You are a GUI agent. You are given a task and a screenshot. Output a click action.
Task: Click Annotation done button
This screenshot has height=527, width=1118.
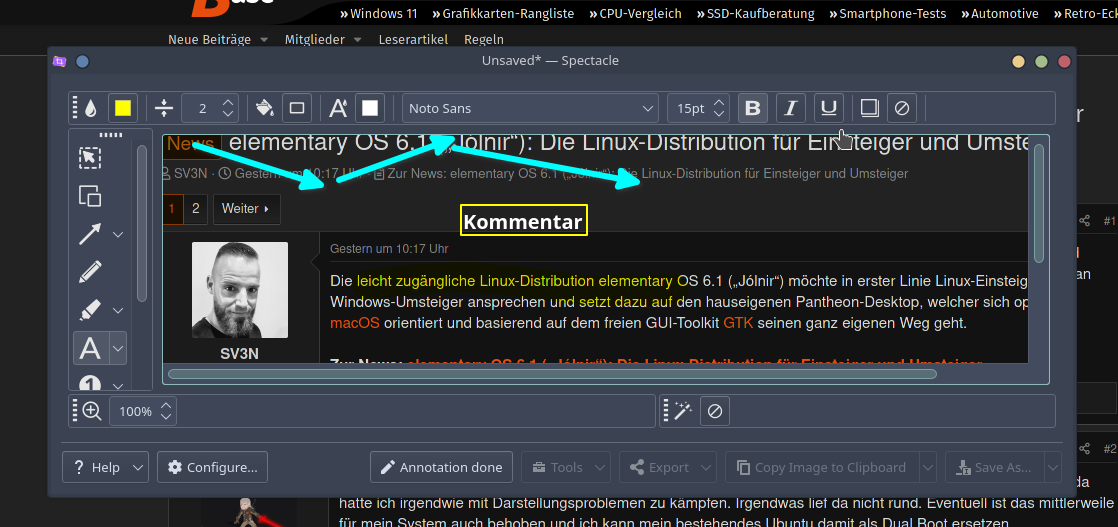(441, 468)
